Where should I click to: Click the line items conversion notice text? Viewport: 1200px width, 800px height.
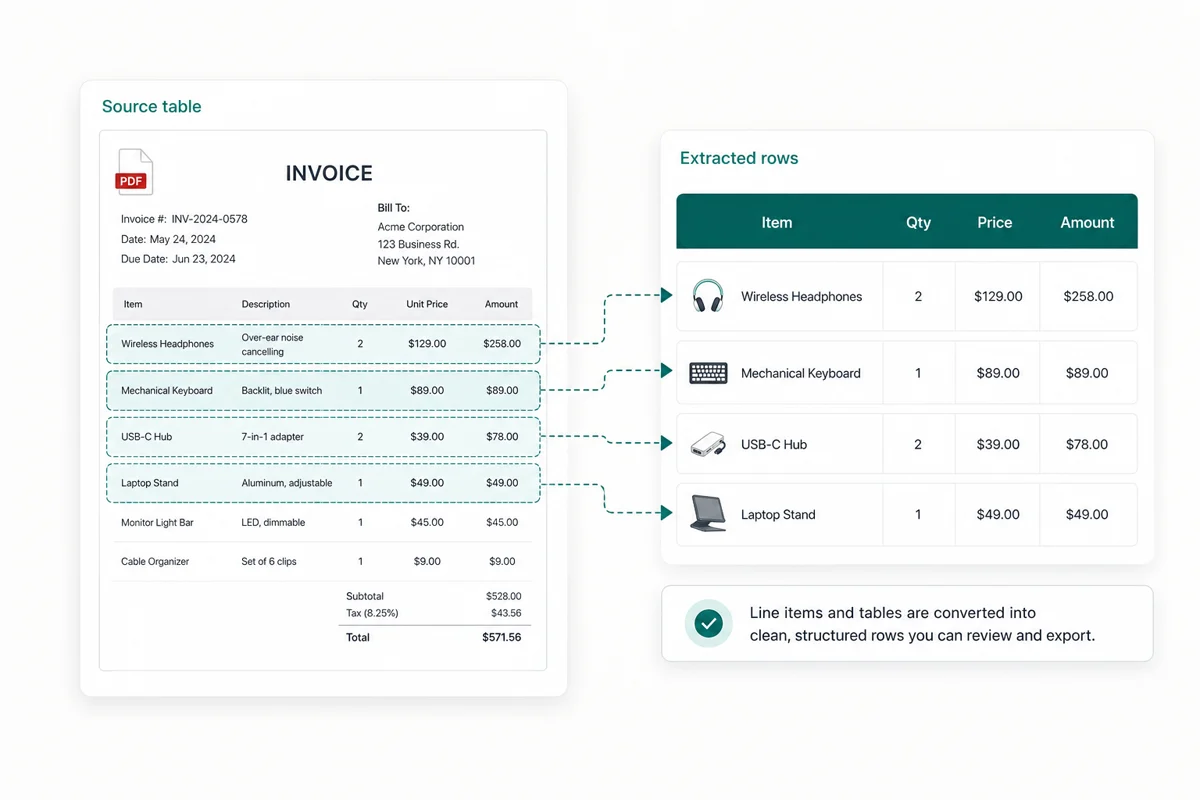[922, 624]
